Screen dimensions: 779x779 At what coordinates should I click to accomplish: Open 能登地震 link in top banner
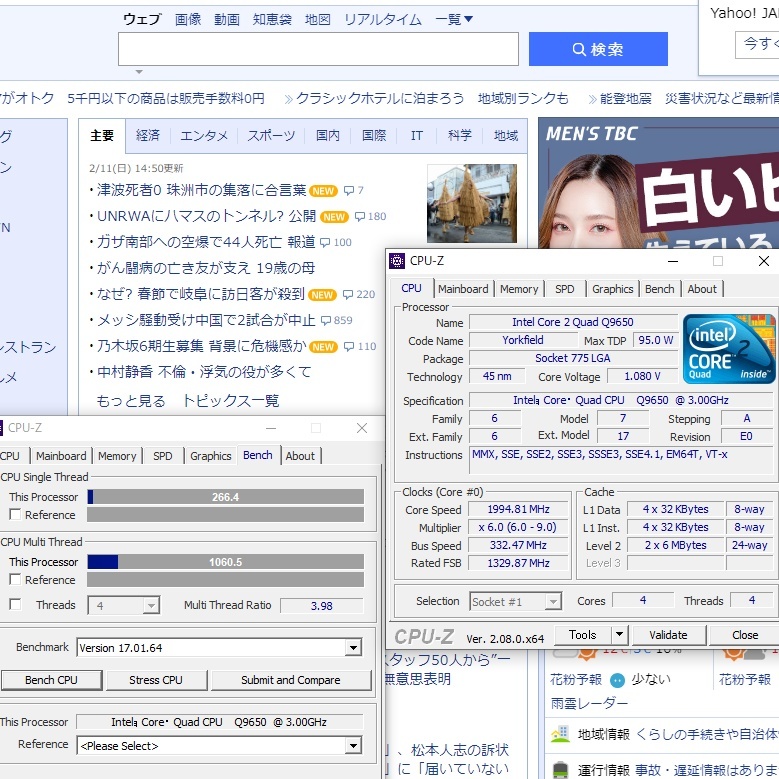(x=625, y=99)
